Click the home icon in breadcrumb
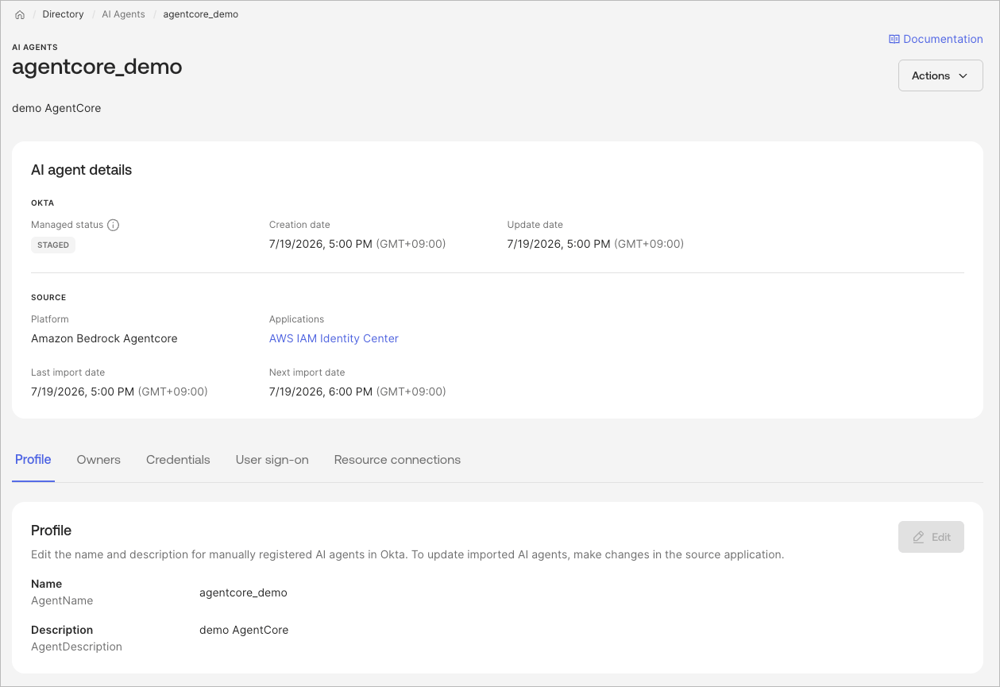The image size is (1000, 687). point(20,15)
